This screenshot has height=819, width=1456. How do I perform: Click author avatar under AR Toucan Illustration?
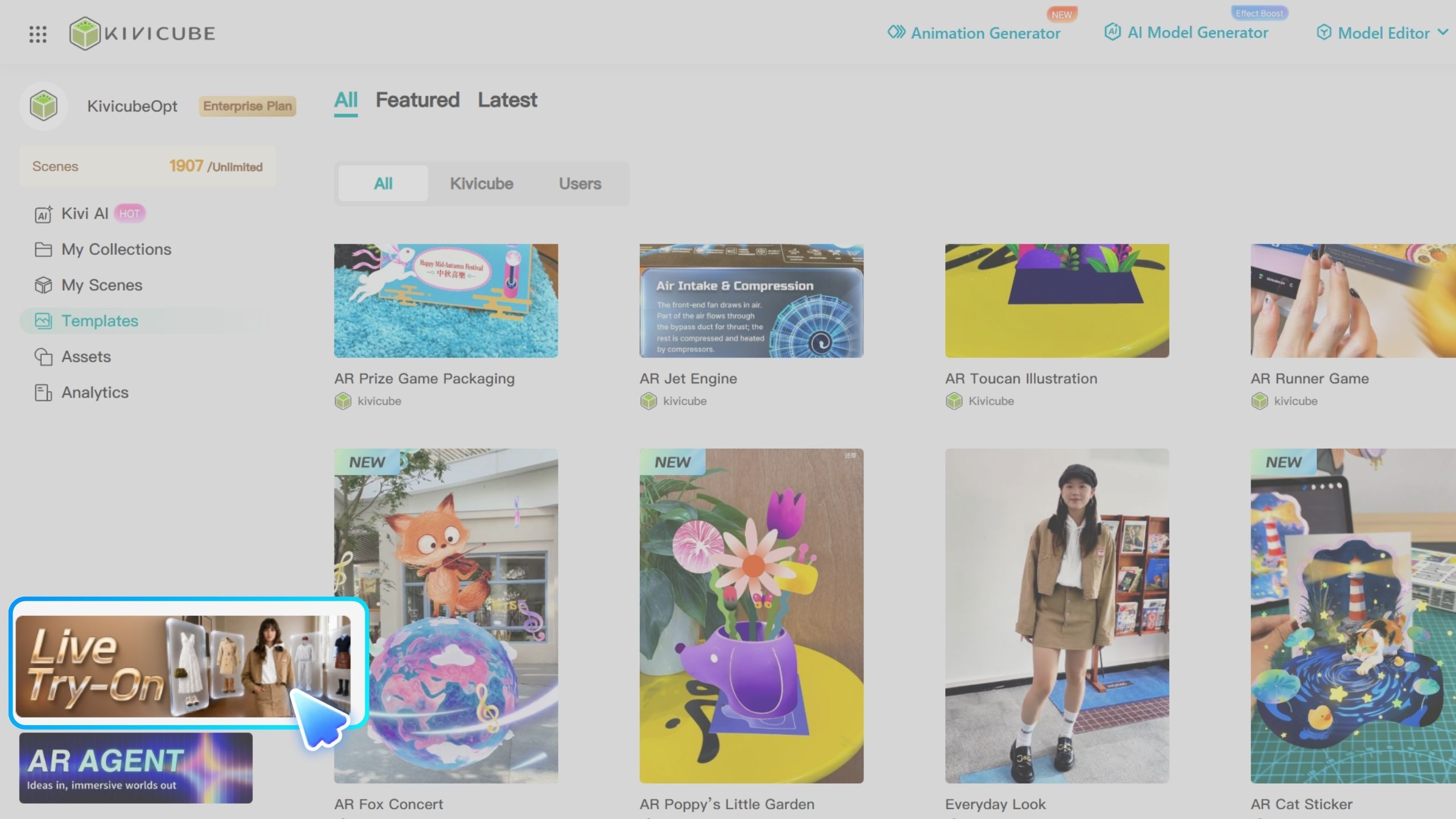tap(954, 401)
